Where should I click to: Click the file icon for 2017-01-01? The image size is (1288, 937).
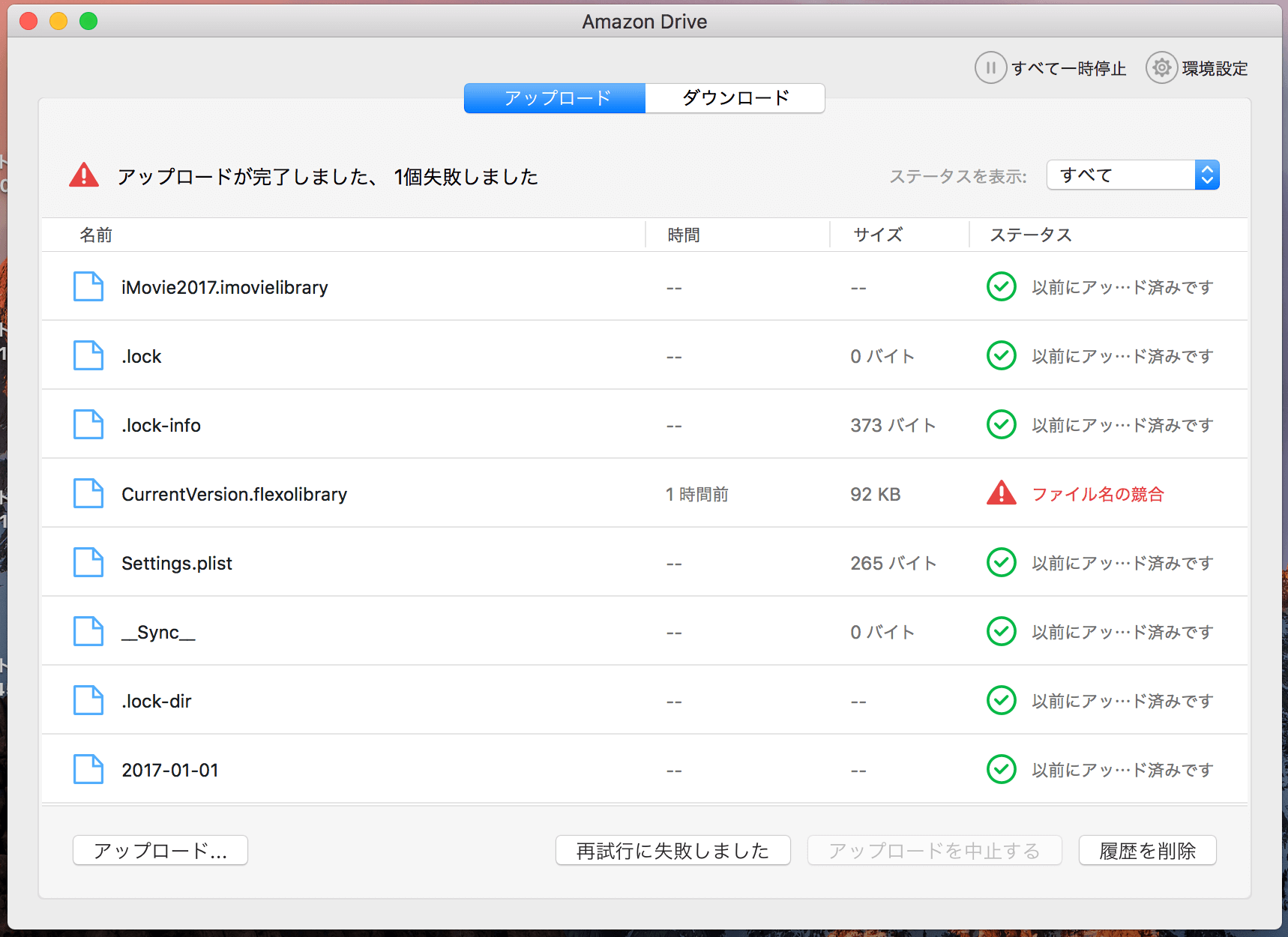tap(88, 769)
